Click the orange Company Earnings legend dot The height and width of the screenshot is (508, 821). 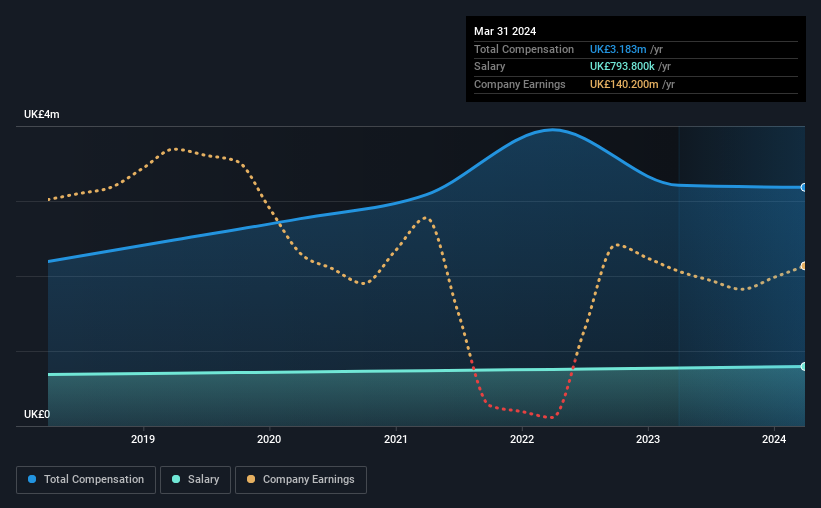[251, 479]
